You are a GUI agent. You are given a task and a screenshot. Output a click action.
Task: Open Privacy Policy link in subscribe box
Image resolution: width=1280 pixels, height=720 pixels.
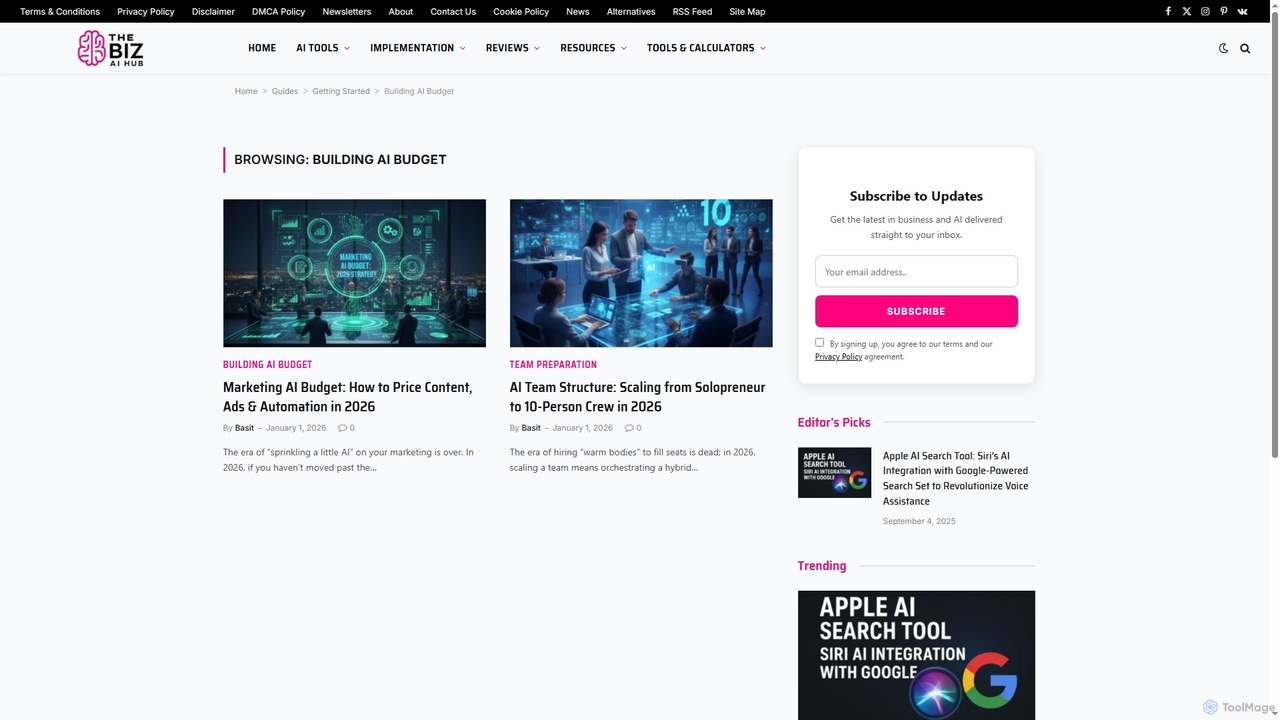[x=838, y=357]
